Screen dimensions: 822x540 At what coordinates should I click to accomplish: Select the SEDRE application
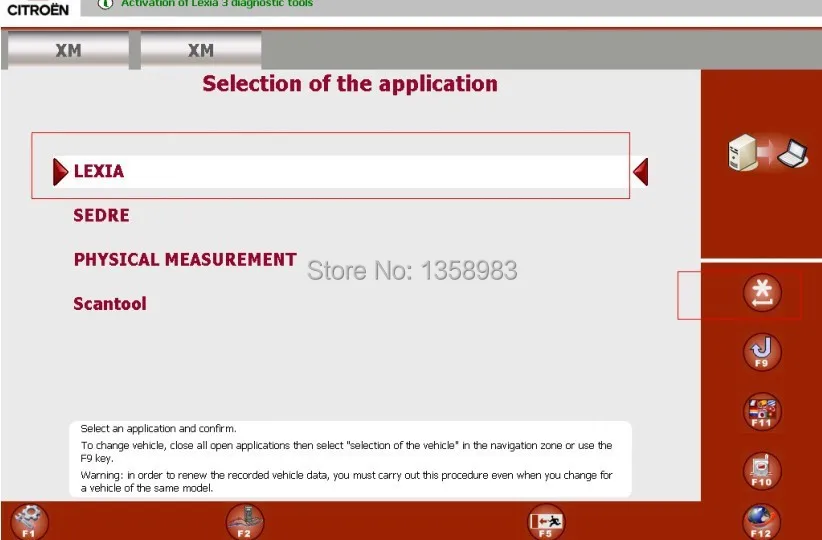(101, 215)
